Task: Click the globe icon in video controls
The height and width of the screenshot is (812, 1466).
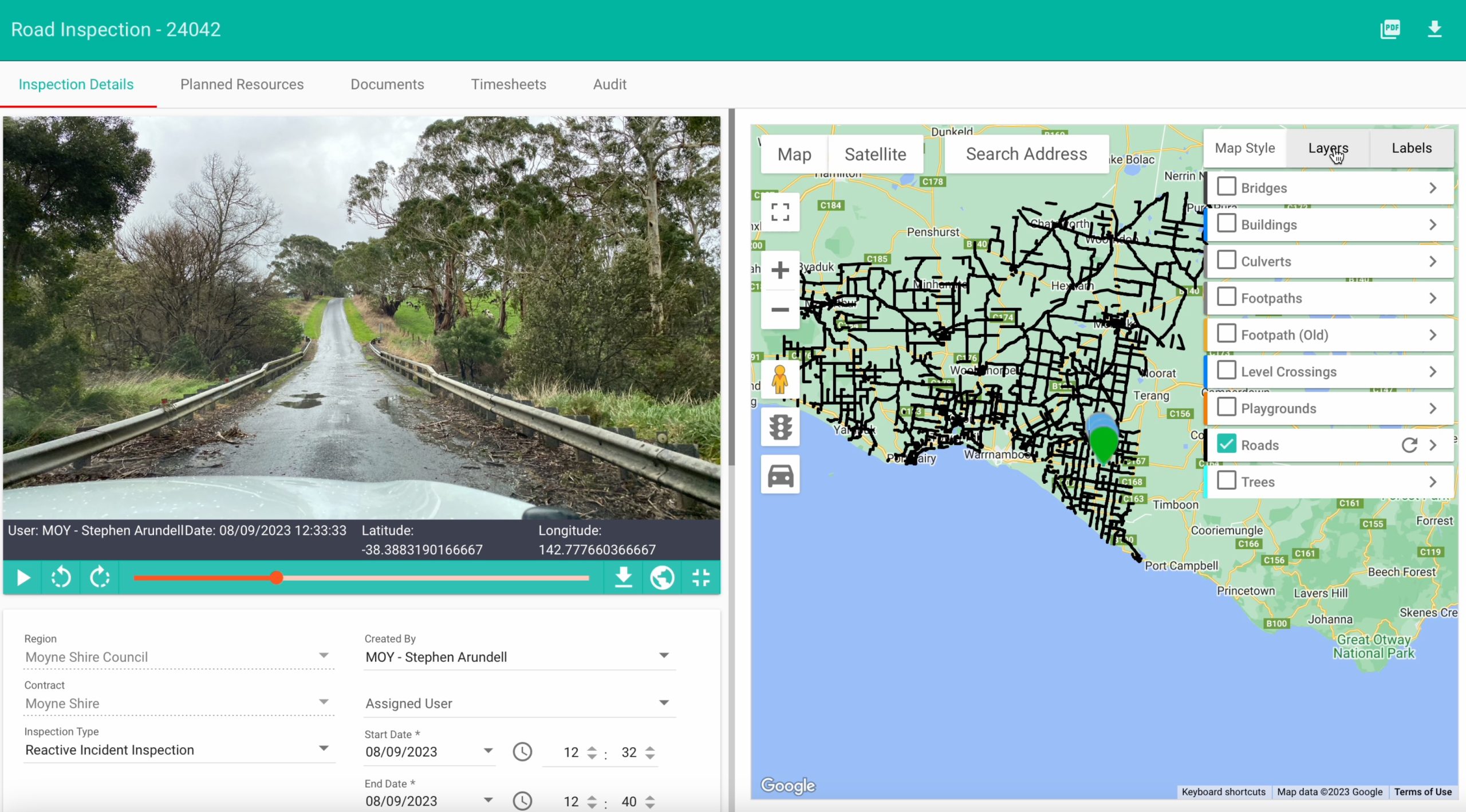Action: pyautogui.click(x=662, y=577)
